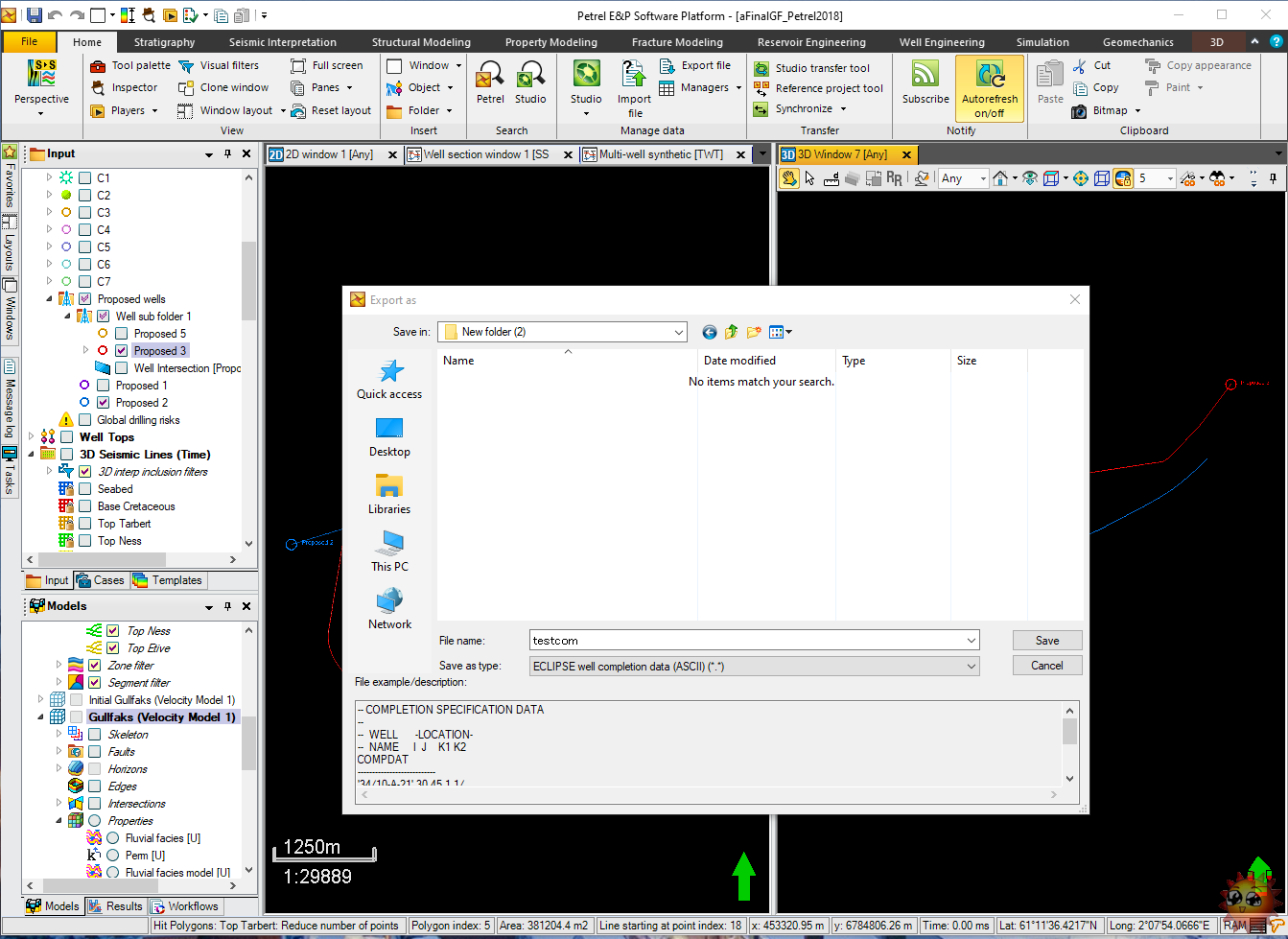
Task: Click Cancel in Export dialog
Action: coord(1047,666)
